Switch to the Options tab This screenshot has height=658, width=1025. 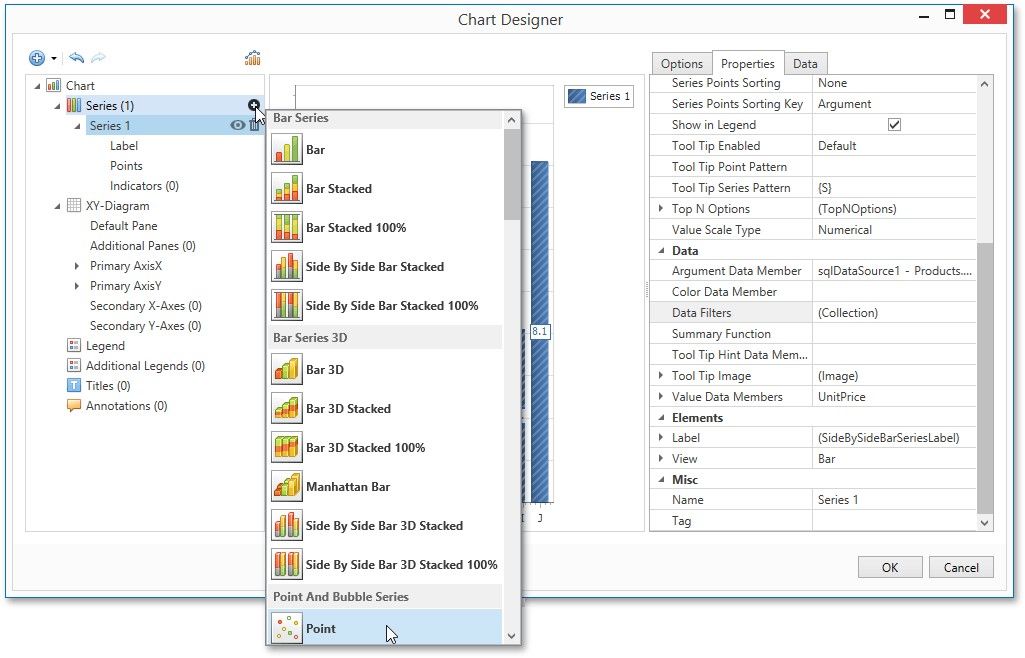coord(681,64)
